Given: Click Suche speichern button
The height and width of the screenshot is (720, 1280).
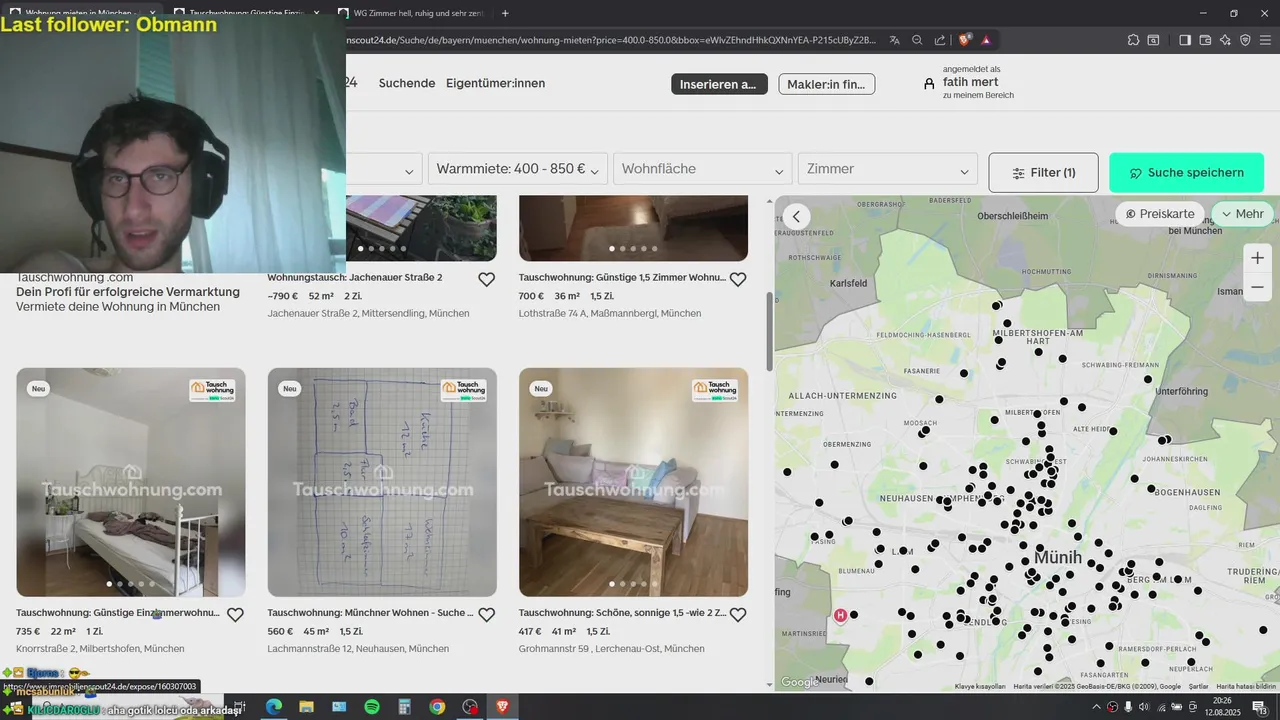Looking at the screenshot, I should click(x=1186, y=173).
